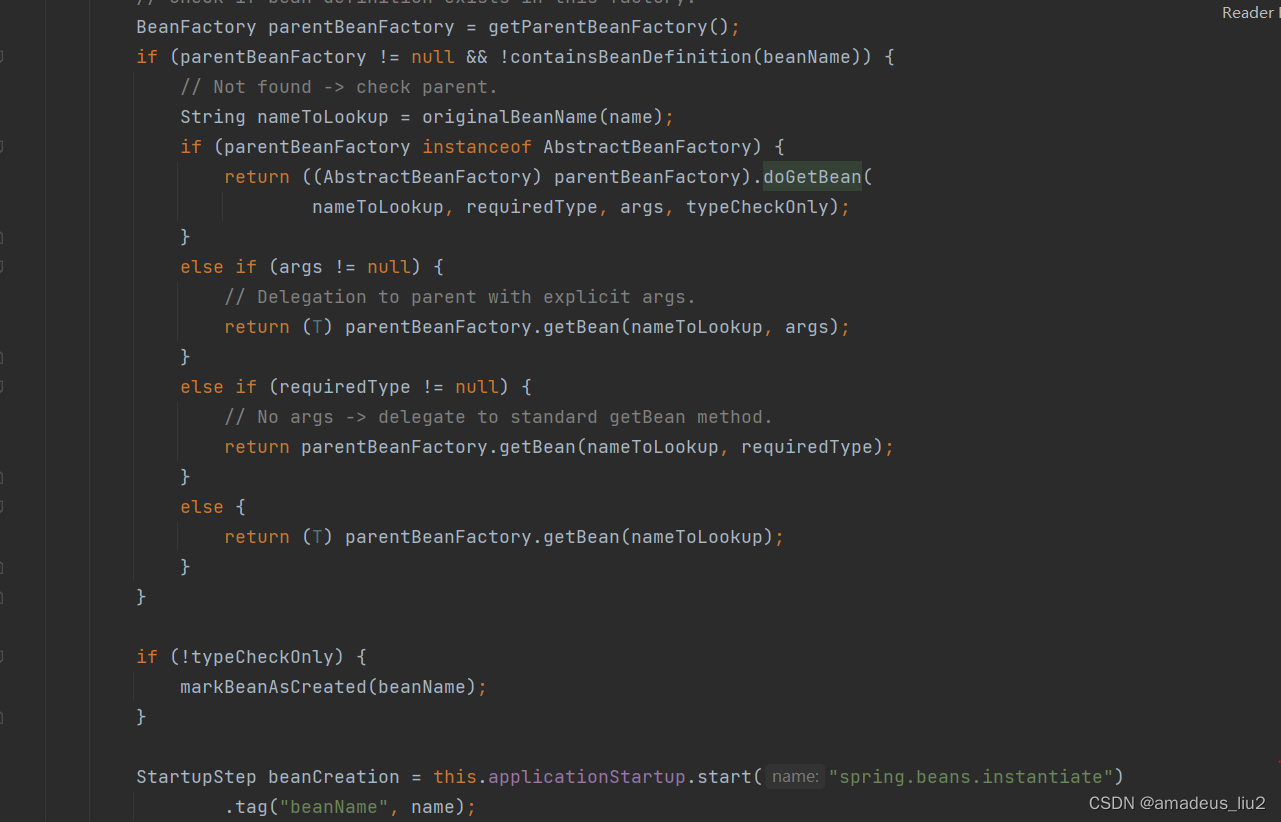Click requiredType argument in getBean(nameToLookup, requiredType)

[807, 447]
